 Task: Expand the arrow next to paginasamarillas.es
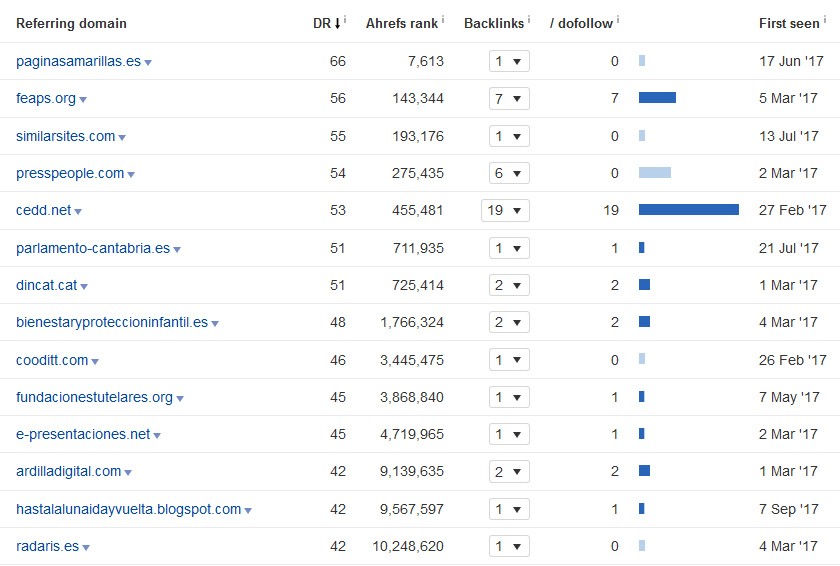148,63
